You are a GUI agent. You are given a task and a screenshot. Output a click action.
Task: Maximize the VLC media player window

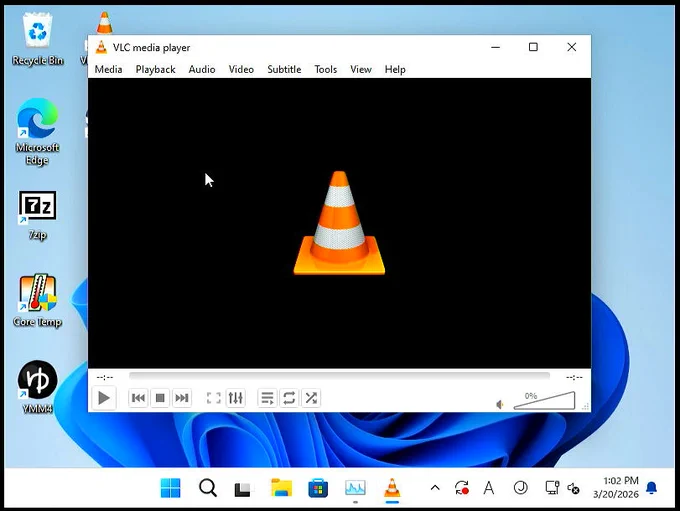pyautogui.click(x=533, y=47)
